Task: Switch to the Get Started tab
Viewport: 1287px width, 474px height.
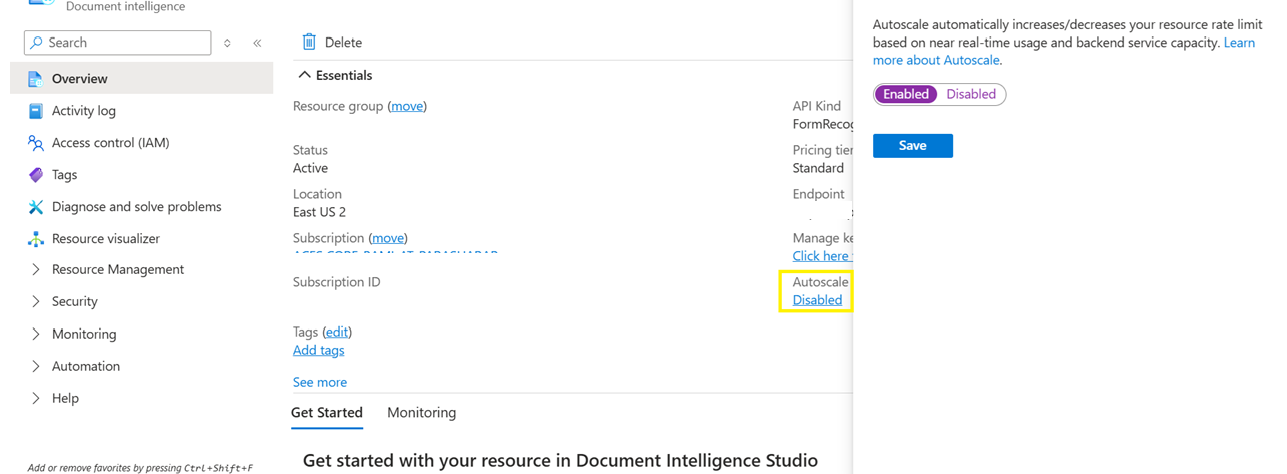Action: 327,412
